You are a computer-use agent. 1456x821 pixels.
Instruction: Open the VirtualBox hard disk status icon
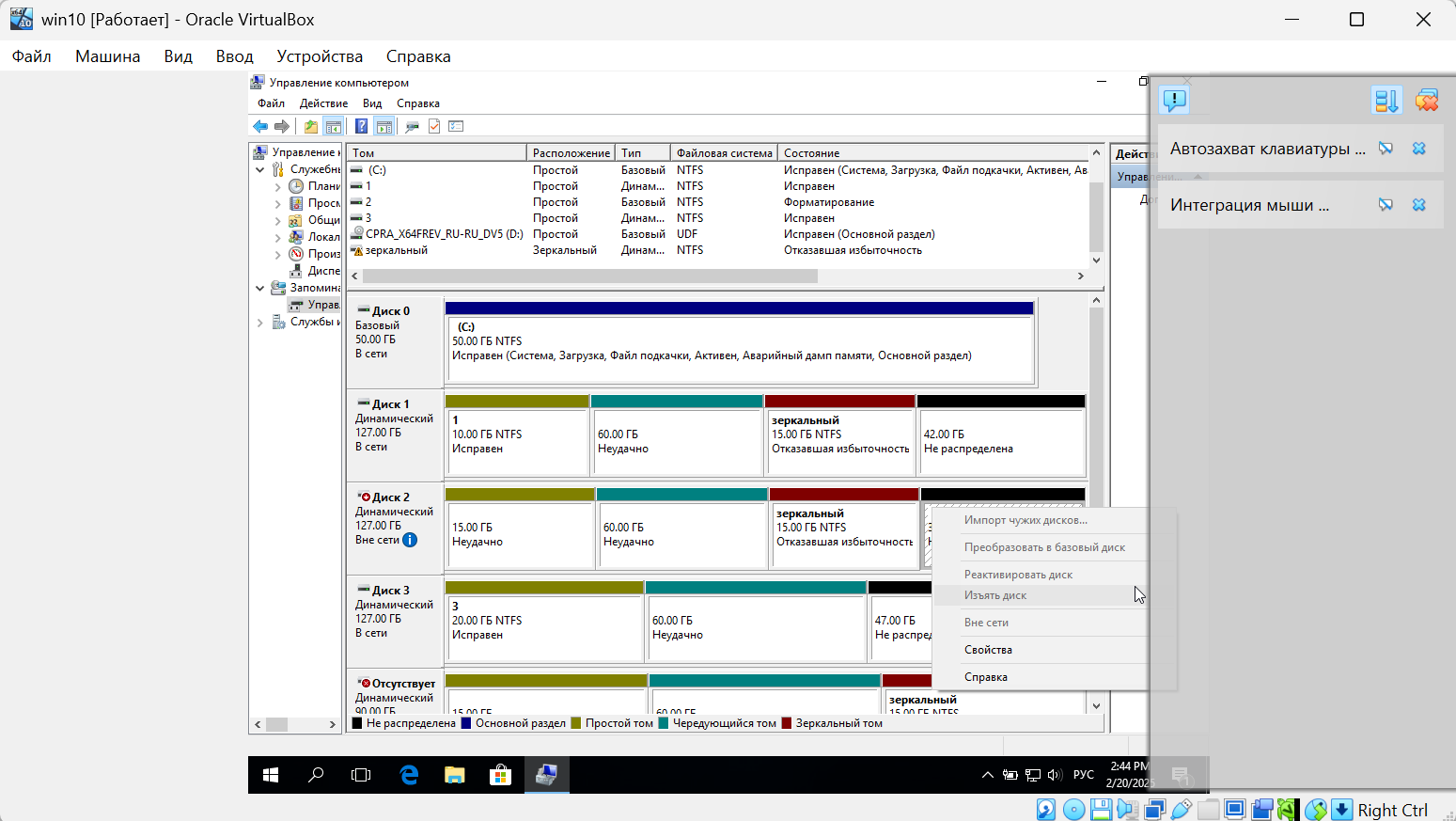(1045, 809)
